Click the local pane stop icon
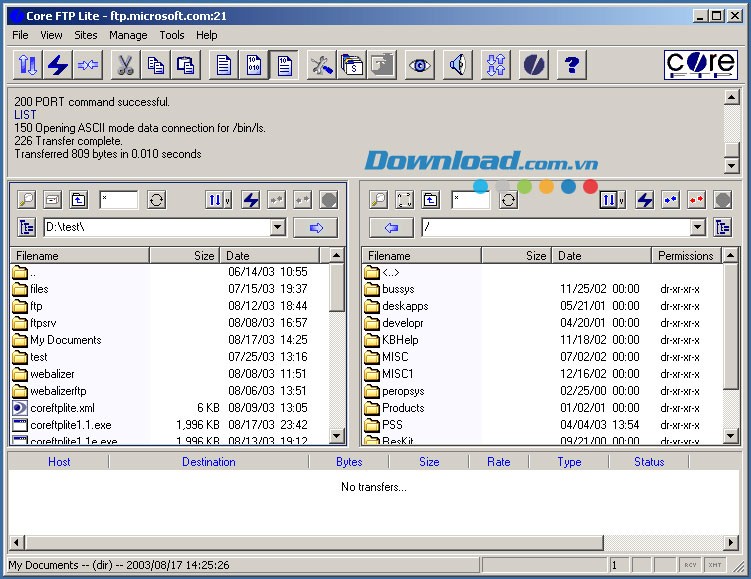 [329, 200]
